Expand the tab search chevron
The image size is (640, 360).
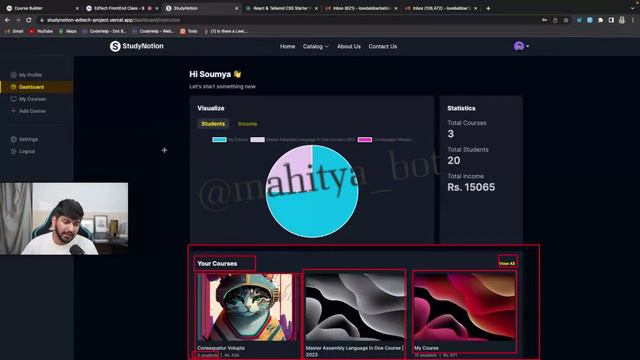(x=632, y=8)
